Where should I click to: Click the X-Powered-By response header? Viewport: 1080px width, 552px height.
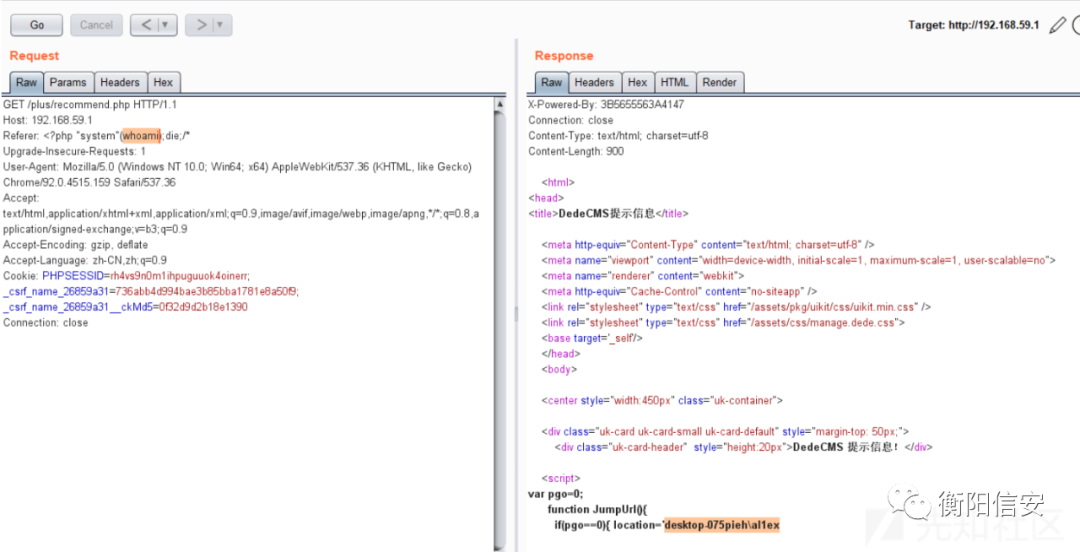pos(606,105)
